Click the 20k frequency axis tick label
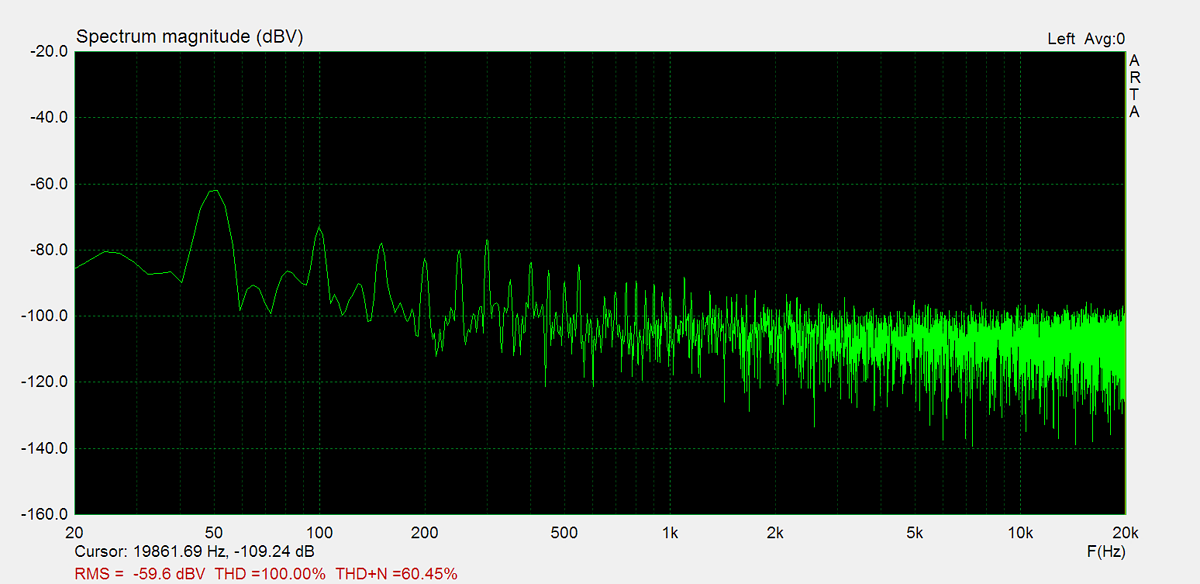 pos(1124,533)
